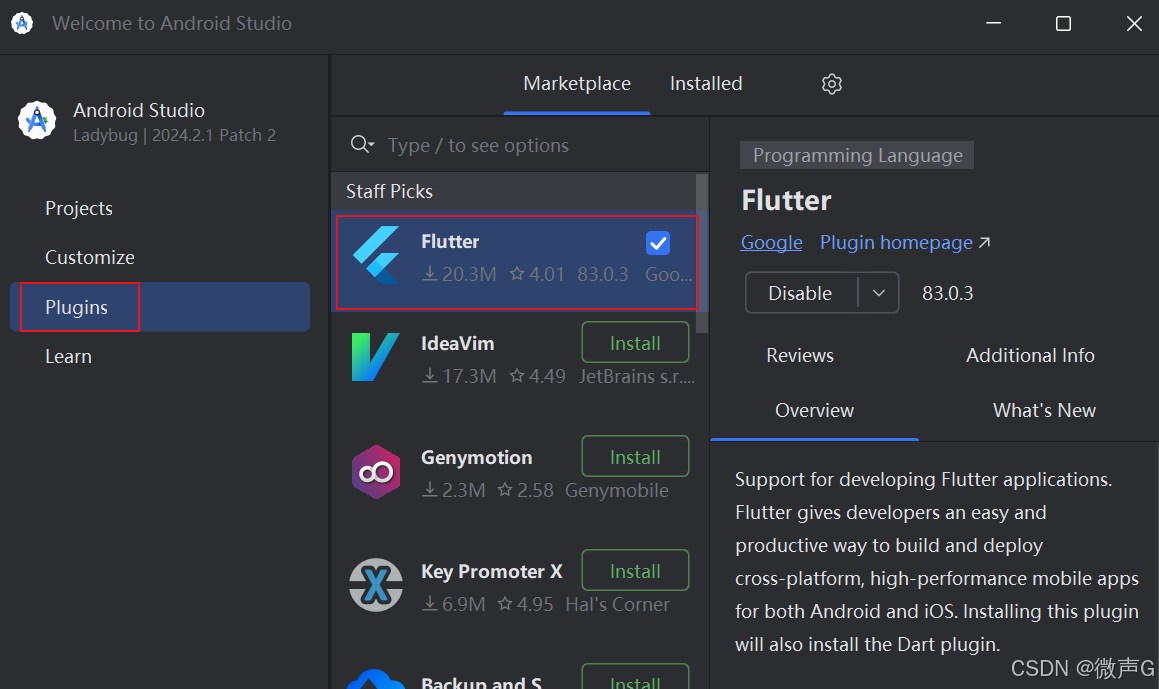Switch to the Installed tab
The height and width of the screenshot is (689, 1159).
(706, 84)
